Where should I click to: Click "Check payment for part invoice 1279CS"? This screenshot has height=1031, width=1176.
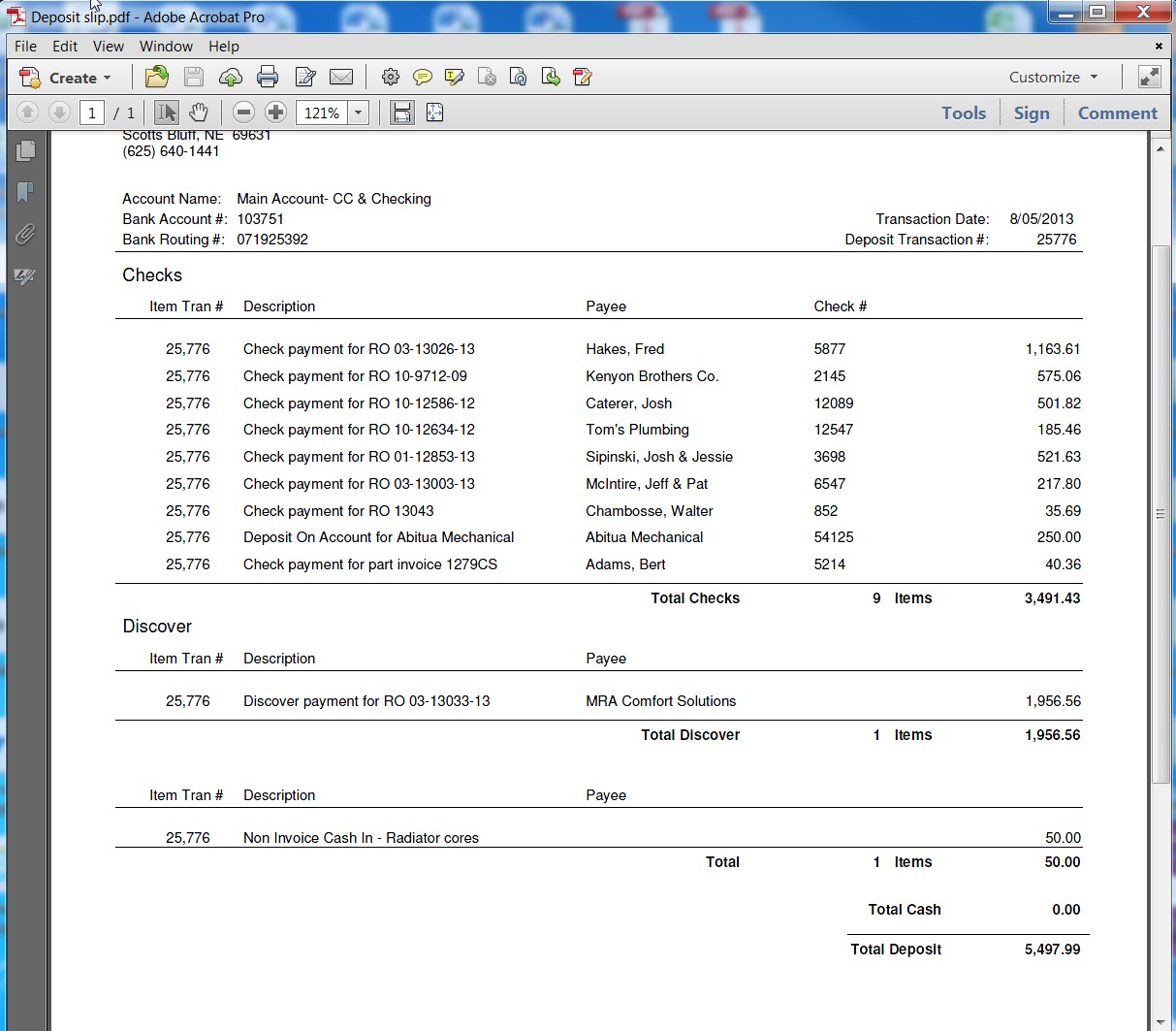[370, 564]
